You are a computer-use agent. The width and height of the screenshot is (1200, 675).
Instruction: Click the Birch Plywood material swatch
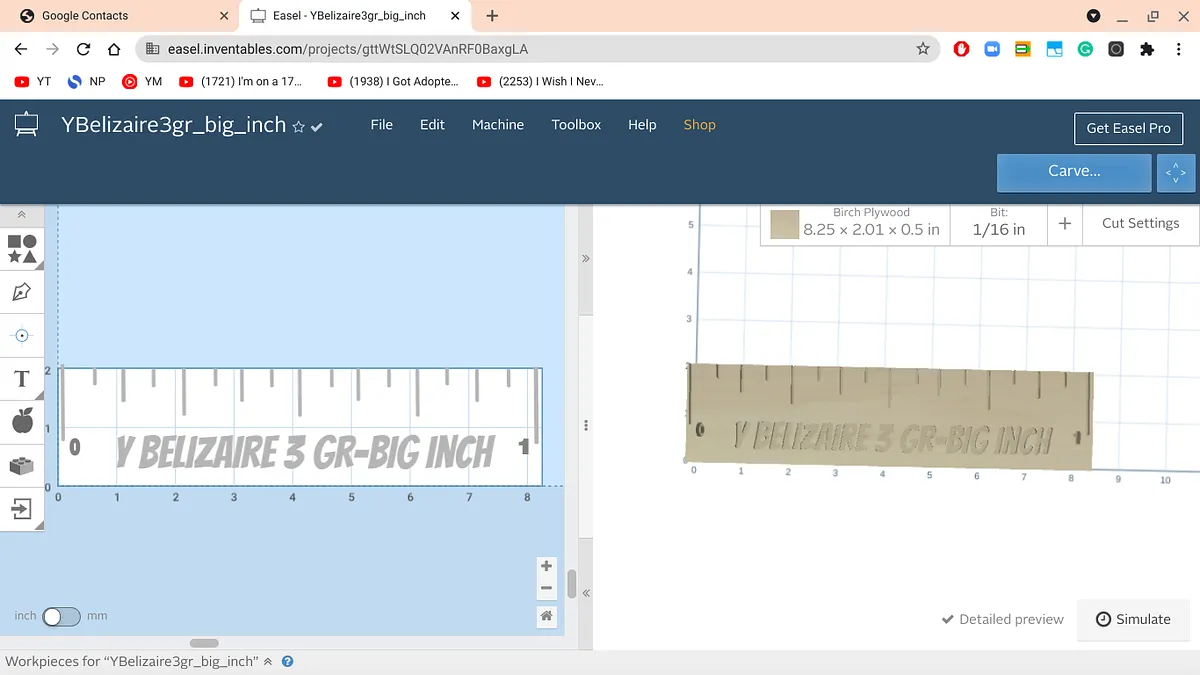(784, 224)
